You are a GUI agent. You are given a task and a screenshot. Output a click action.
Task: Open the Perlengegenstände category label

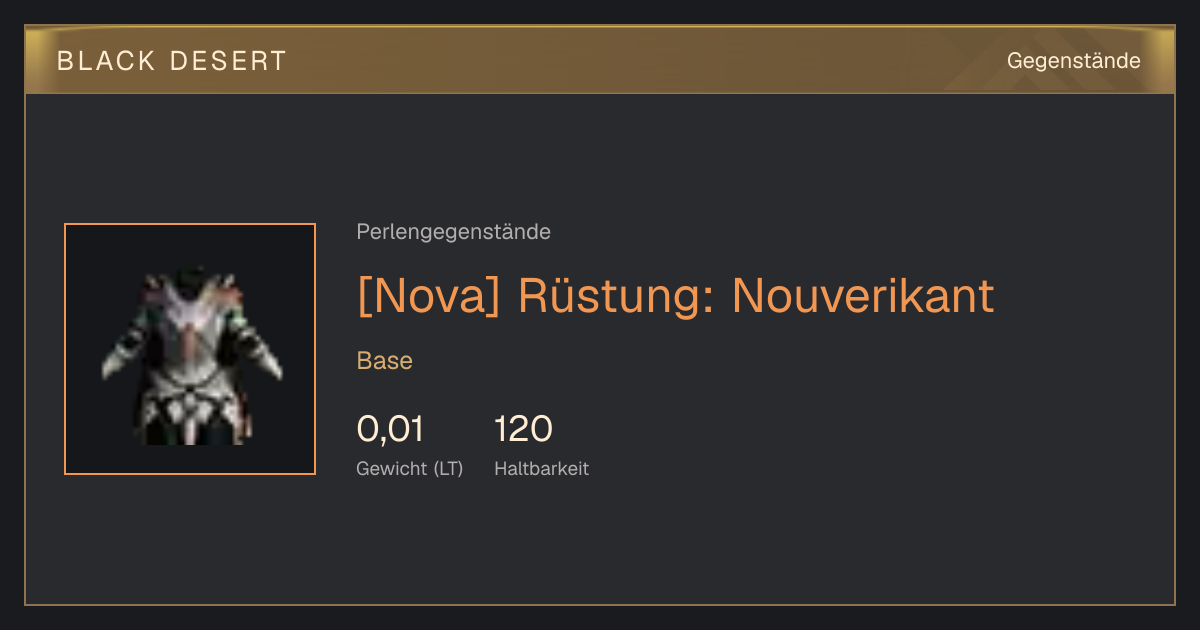pos(453,232)
